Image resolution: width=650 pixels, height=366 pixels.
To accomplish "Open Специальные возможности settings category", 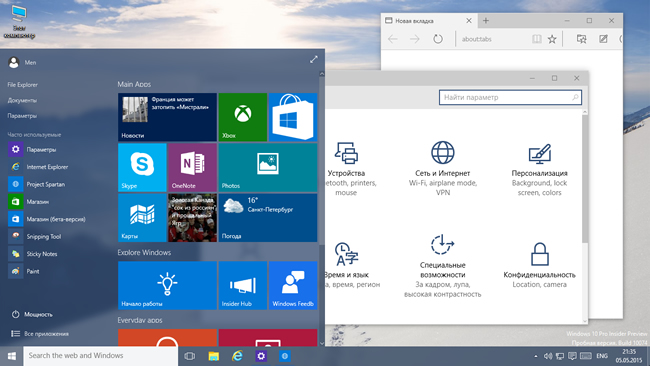I will click(443, 266).
